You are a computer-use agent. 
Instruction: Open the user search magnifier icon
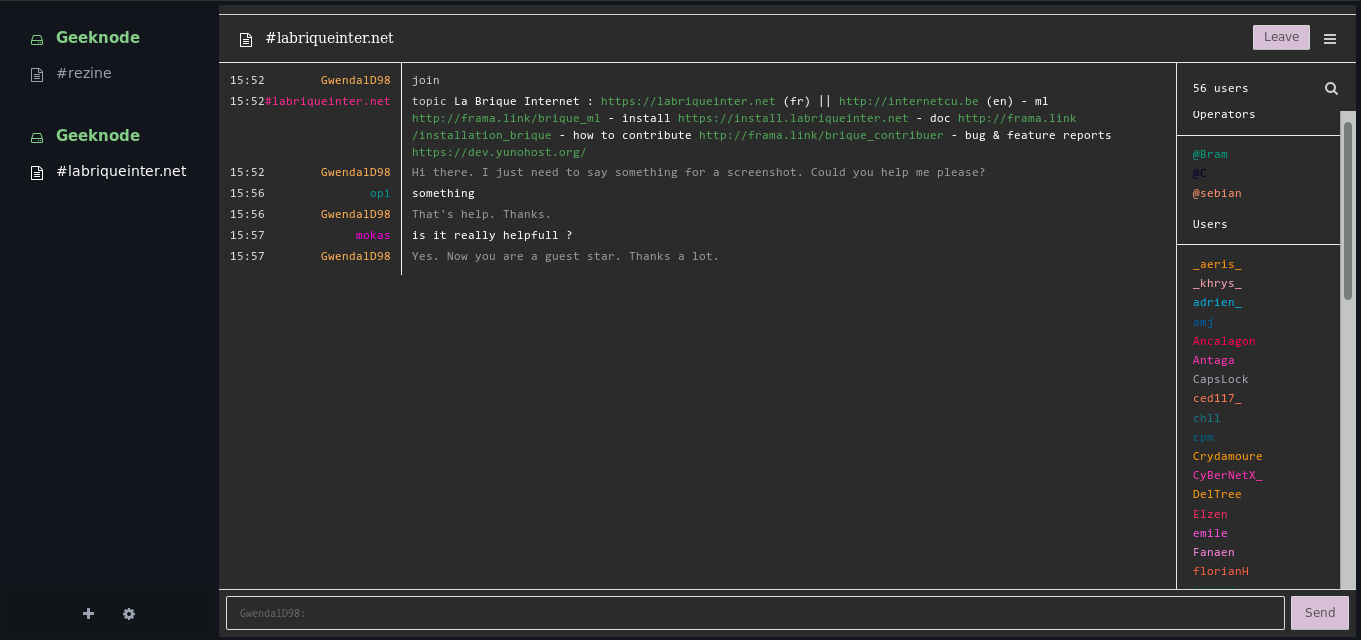tap(1331, 88)
